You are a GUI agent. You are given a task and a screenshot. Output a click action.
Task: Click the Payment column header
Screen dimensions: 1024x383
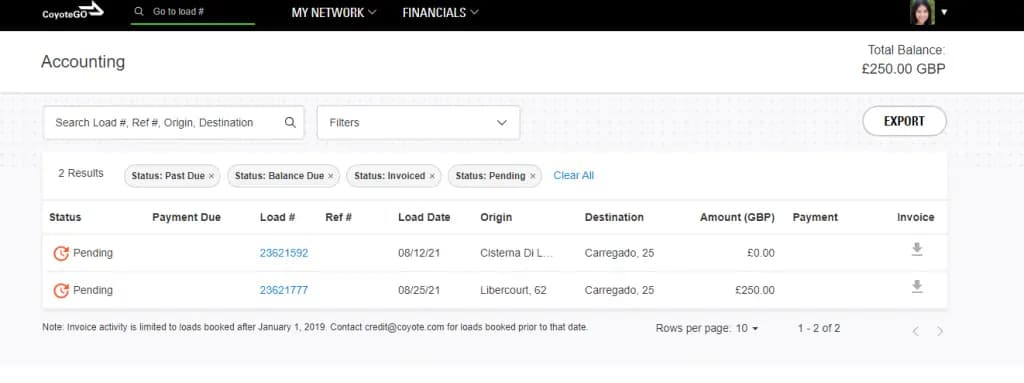pos(815,217)
